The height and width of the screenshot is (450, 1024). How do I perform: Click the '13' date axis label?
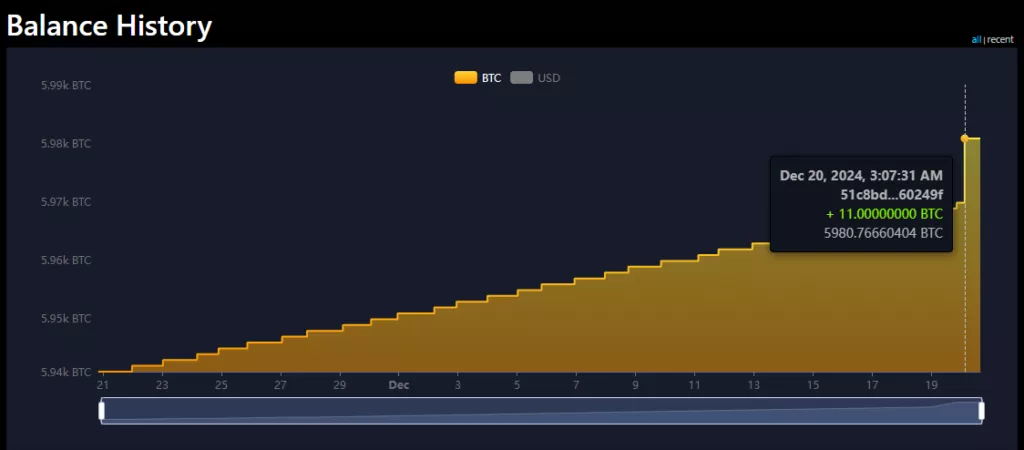pyautogui.click(x=754, y=385)
